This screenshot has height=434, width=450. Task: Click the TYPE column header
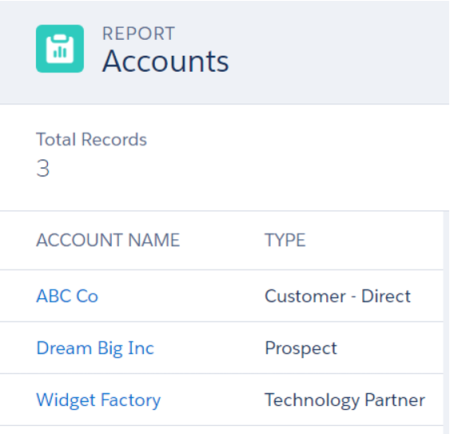coord(285,240)
